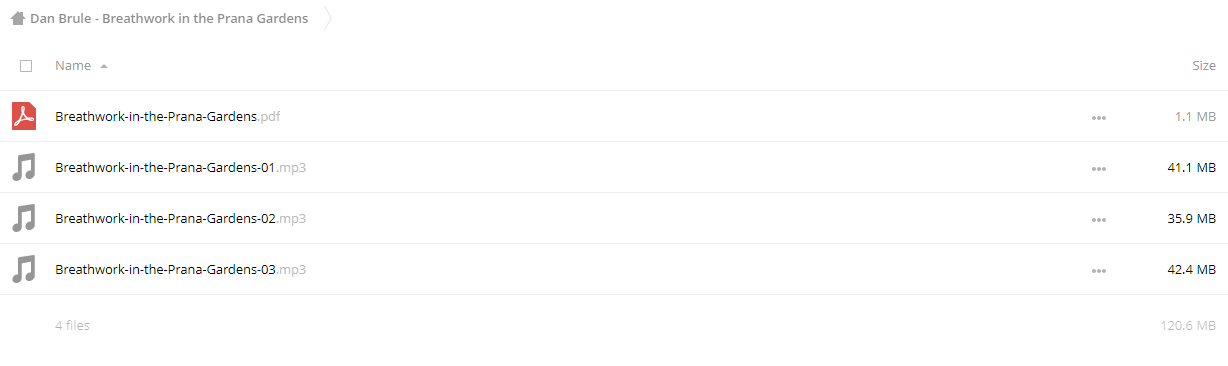Sort files by the Size column
The height and width of the screenshot is (366, 1228).
pos(1204,65)
